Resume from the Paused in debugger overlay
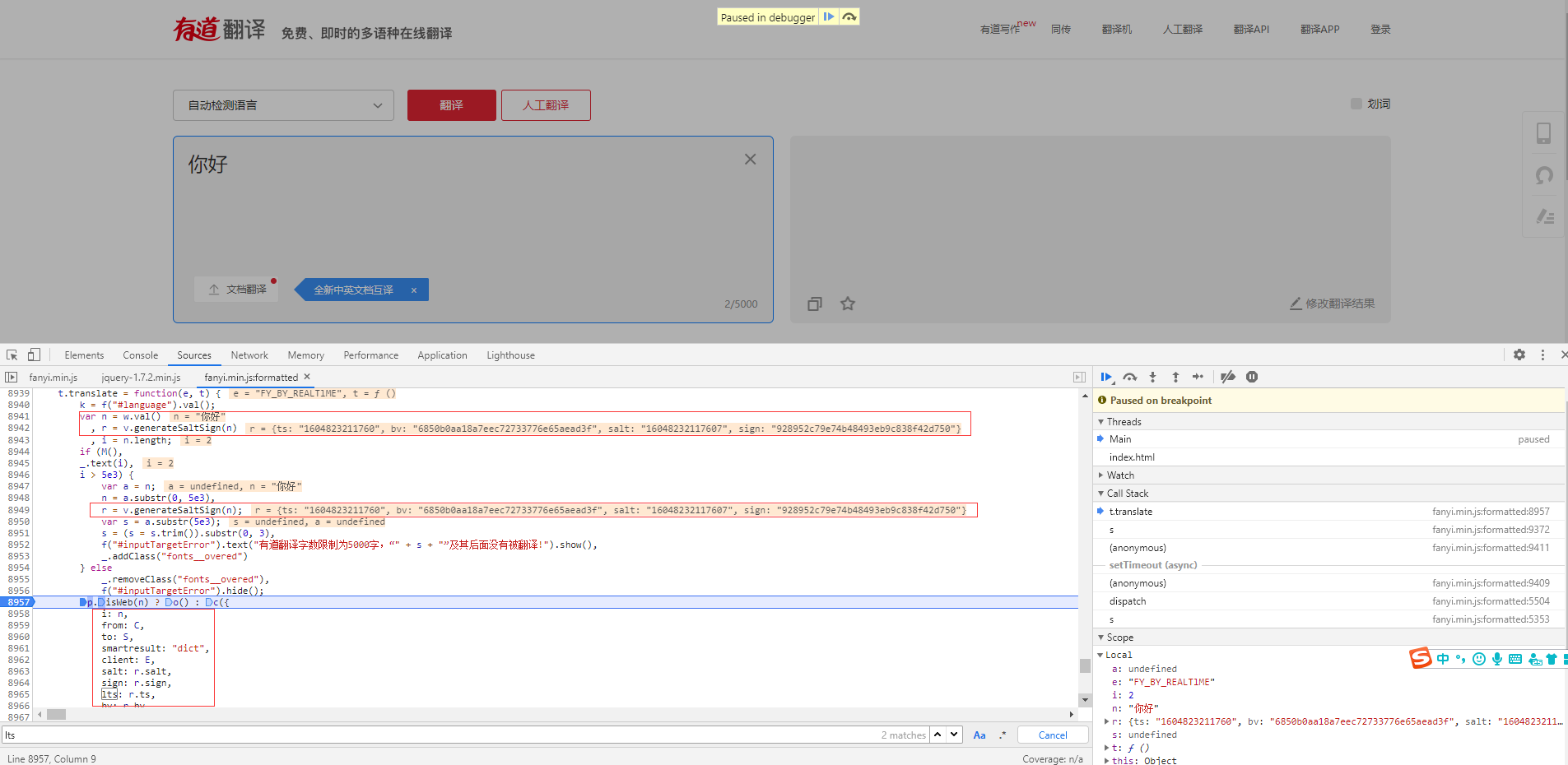The width and height of the screenshot is (1568, 765). 829,16
